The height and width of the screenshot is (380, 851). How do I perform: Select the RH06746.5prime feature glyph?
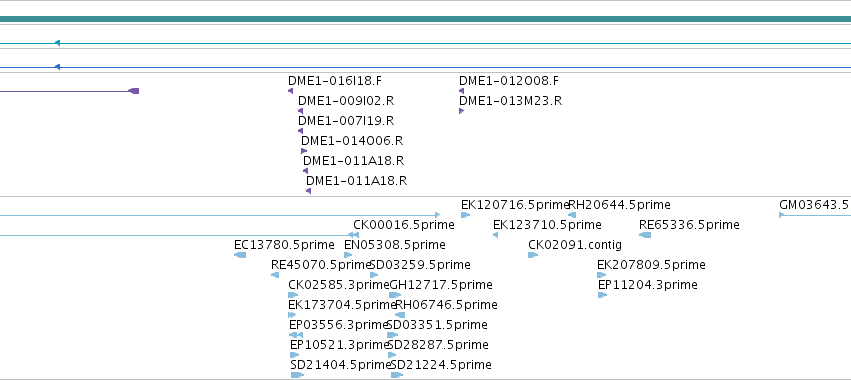point(400,315)
